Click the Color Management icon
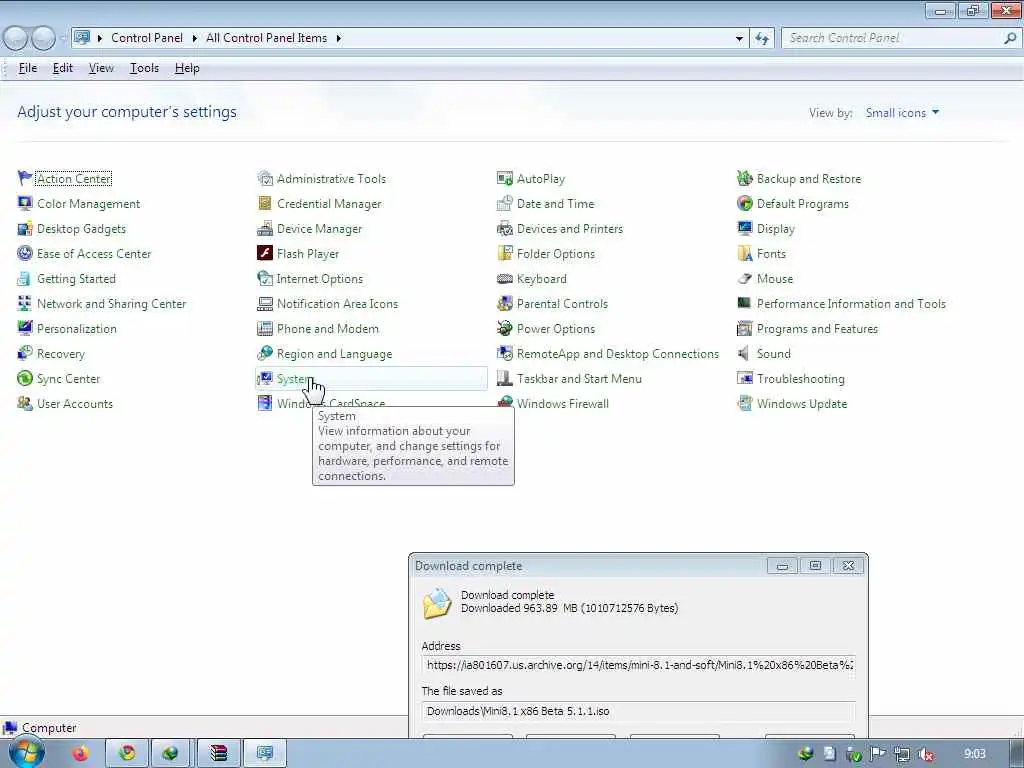Screen dimensions: 1024x768 pos(25,203)
